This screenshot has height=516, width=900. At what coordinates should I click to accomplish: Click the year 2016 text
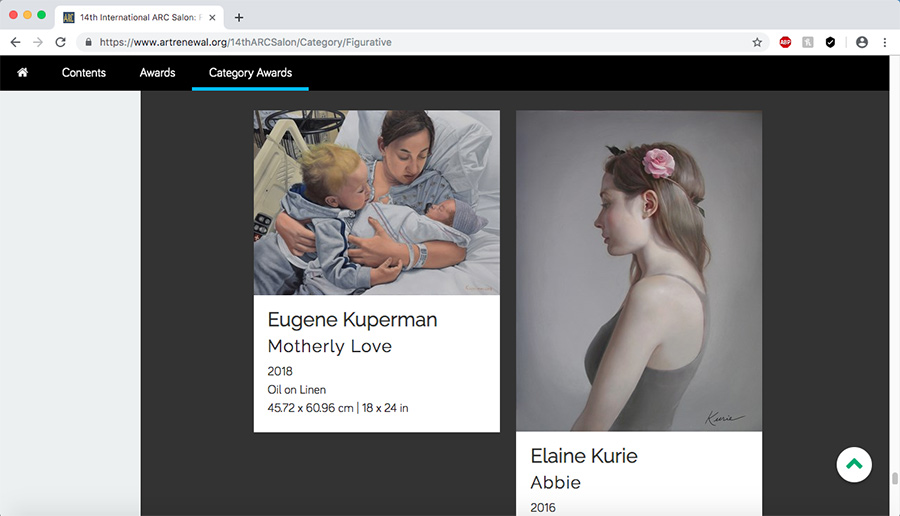coord(542,507)
